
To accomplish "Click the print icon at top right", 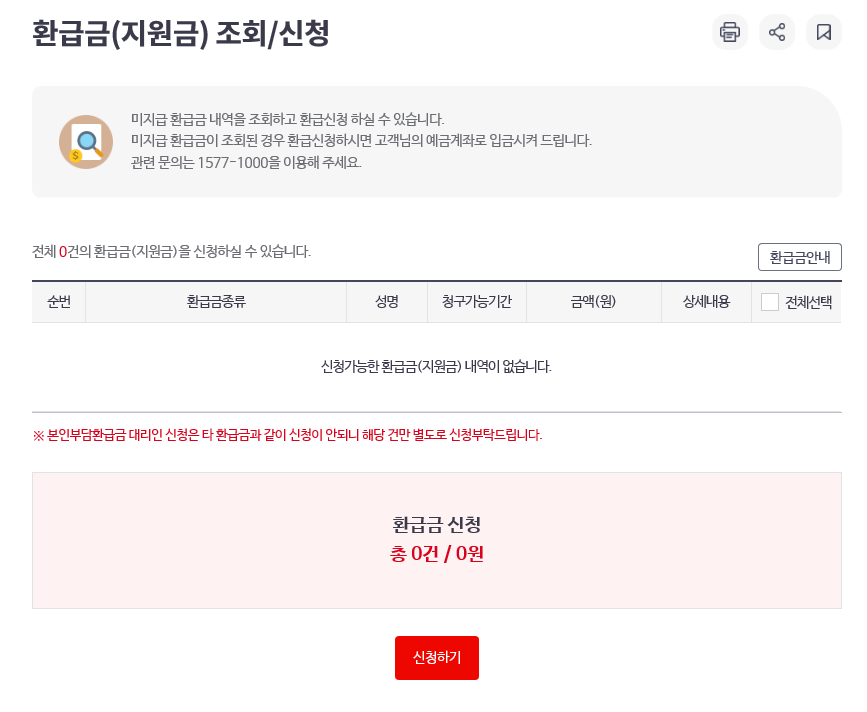I will (x=730, y=32).
